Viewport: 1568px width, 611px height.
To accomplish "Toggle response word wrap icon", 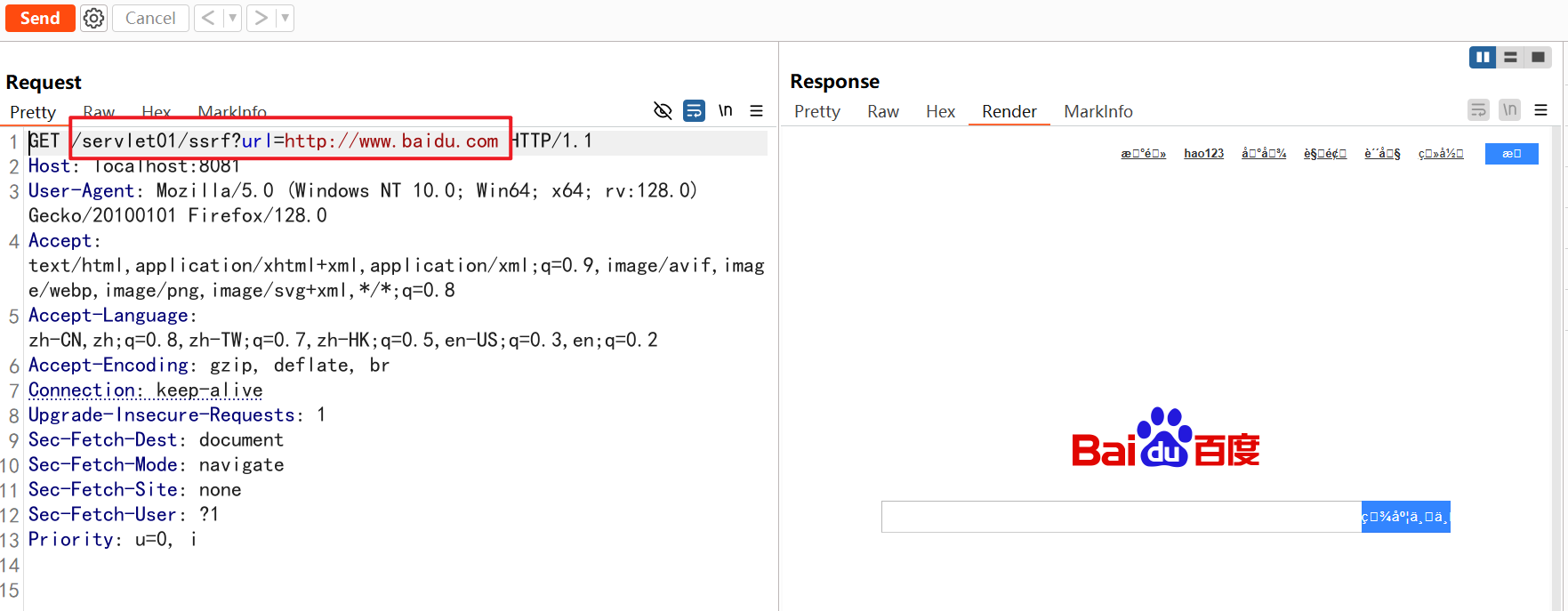I will coord(1478,109).
